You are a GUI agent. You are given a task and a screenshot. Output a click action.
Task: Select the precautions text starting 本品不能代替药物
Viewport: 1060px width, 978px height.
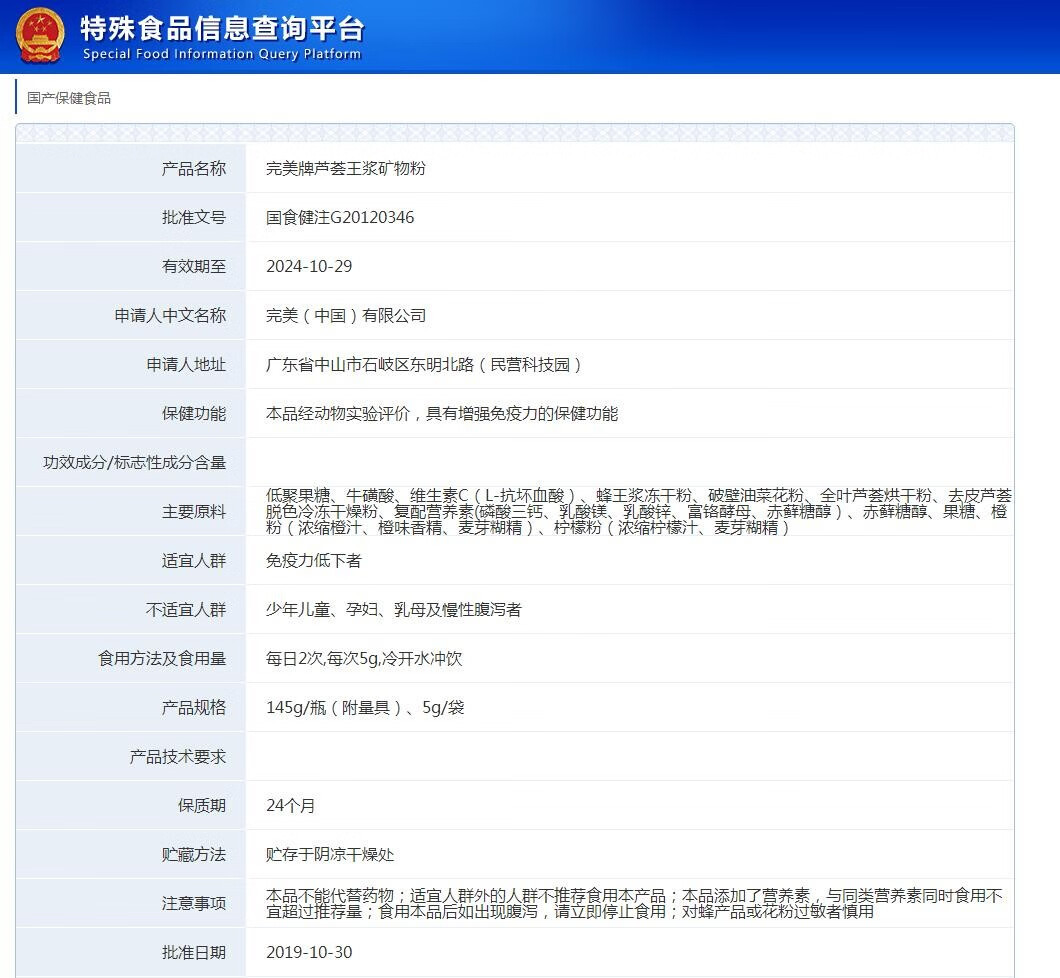[x=634, y=904]
